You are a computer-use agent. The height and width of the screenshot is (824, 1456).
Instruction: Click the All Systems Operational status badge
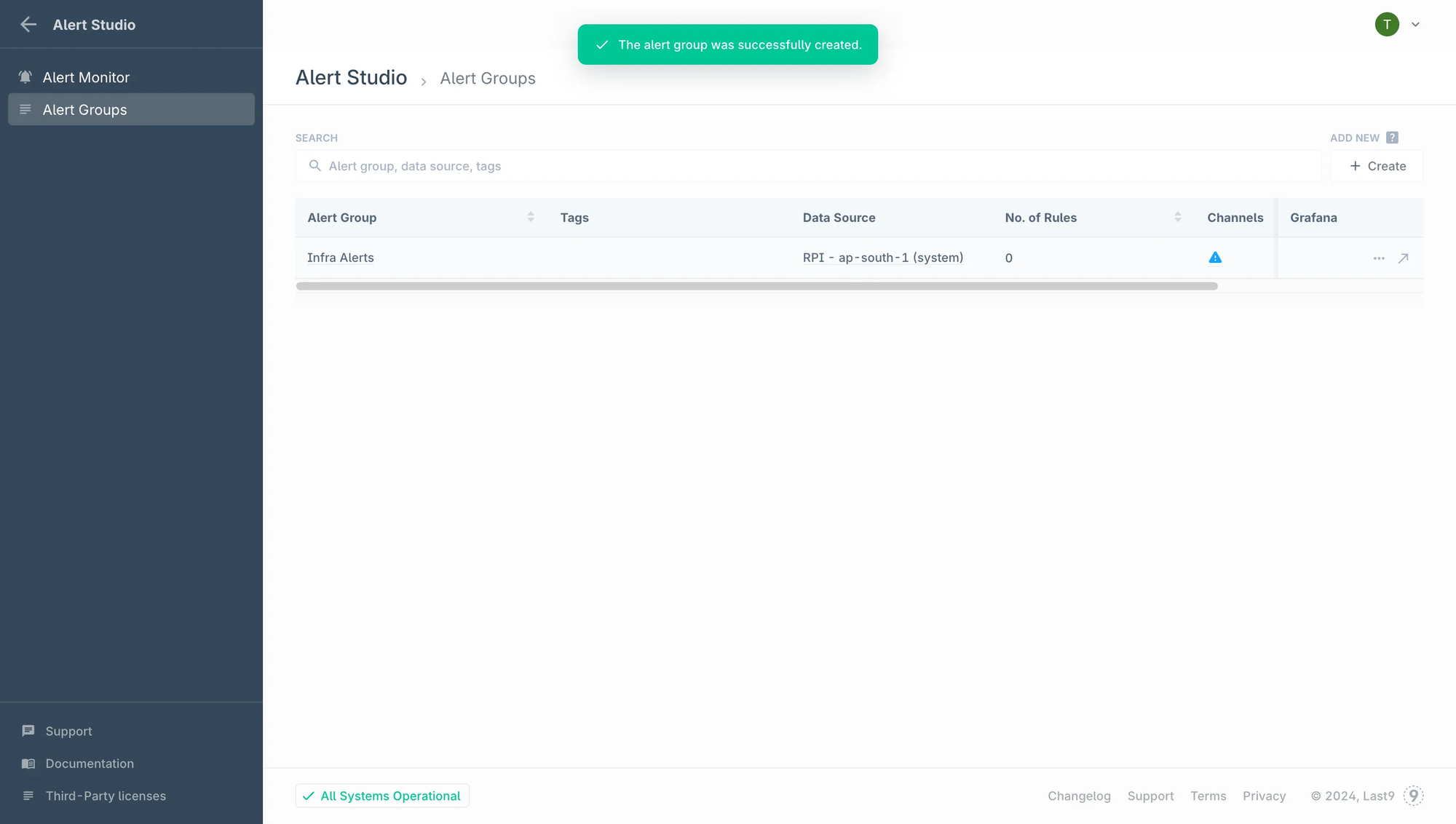tap(382, 796)
